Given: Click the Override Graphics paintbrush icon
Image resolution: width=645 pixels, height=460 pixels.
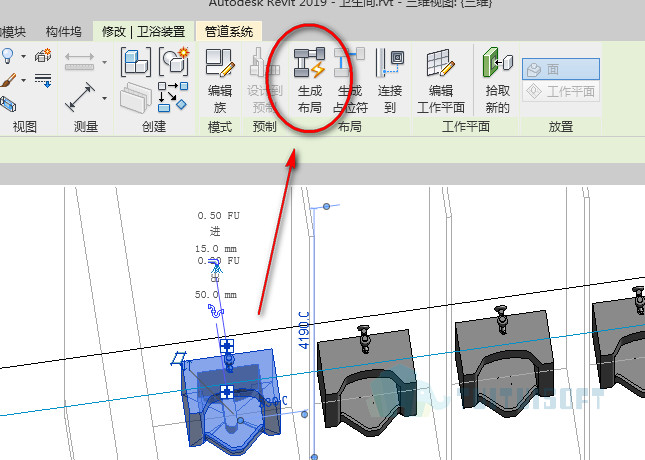Looking at the screenshot, I should pyautogui.click(x=8, y=80).
